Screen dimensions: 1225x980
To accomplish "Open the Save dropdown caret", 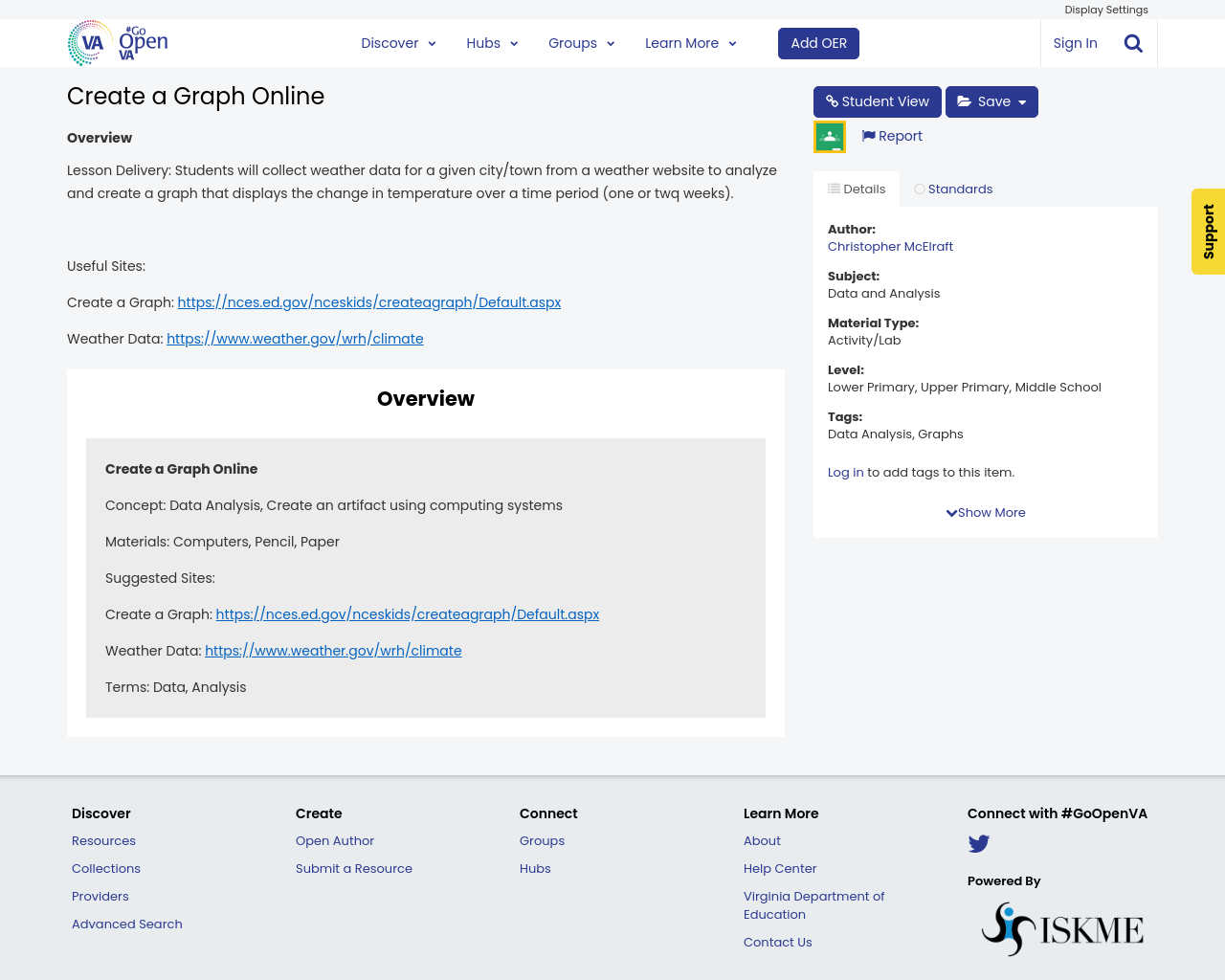I will [x=1023, y=100].
